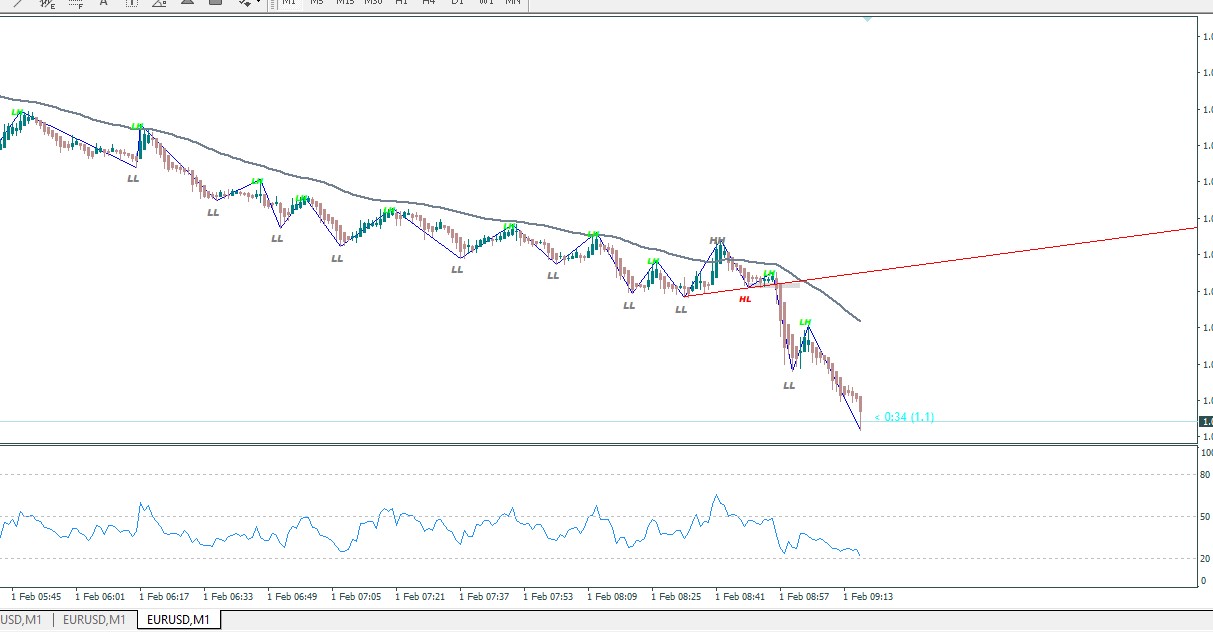Viewport: 1213px width, 632px height.
Task: Select the trendline drawing tool
Action: 17,3
